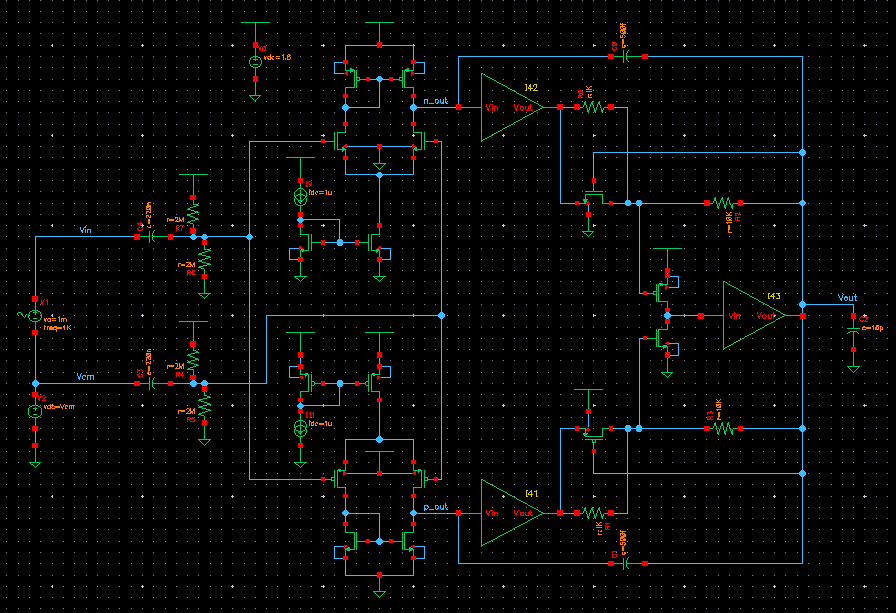
Task: Click the p_out net label
Action: point(435,507)
